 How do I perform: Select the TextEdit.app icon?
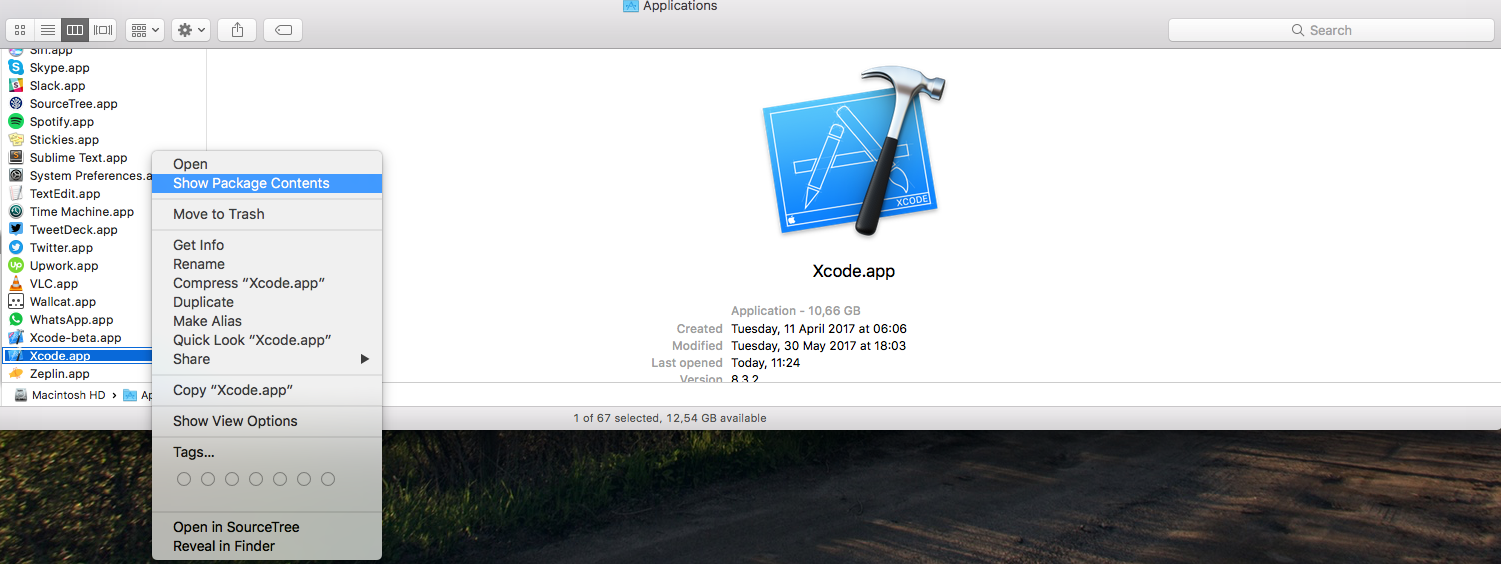(16, 194)
